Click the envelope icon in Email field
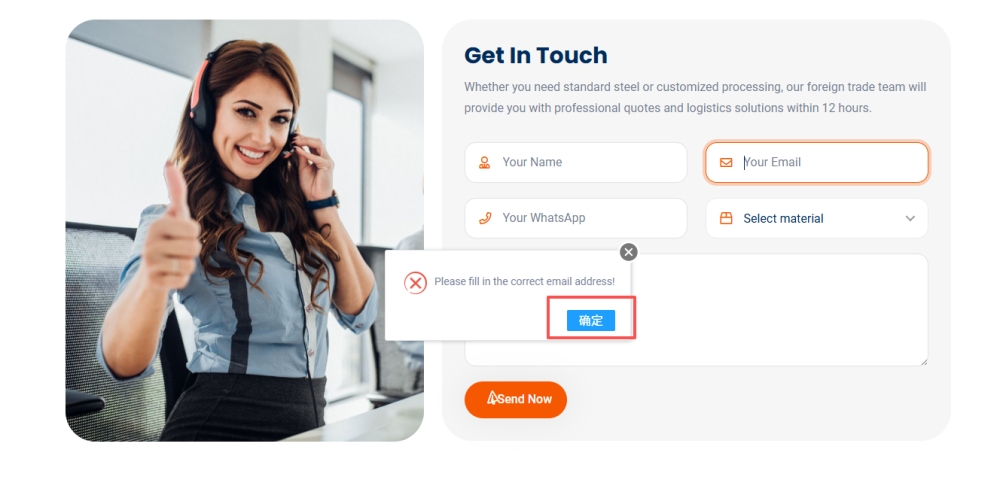1000x480 pixels. (726, 163)
